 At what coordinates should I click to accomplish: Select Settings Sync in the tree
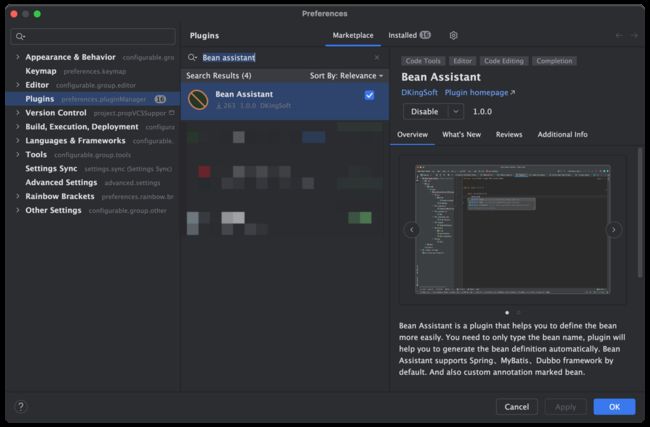pyautogui.click(x=93, y=168)
